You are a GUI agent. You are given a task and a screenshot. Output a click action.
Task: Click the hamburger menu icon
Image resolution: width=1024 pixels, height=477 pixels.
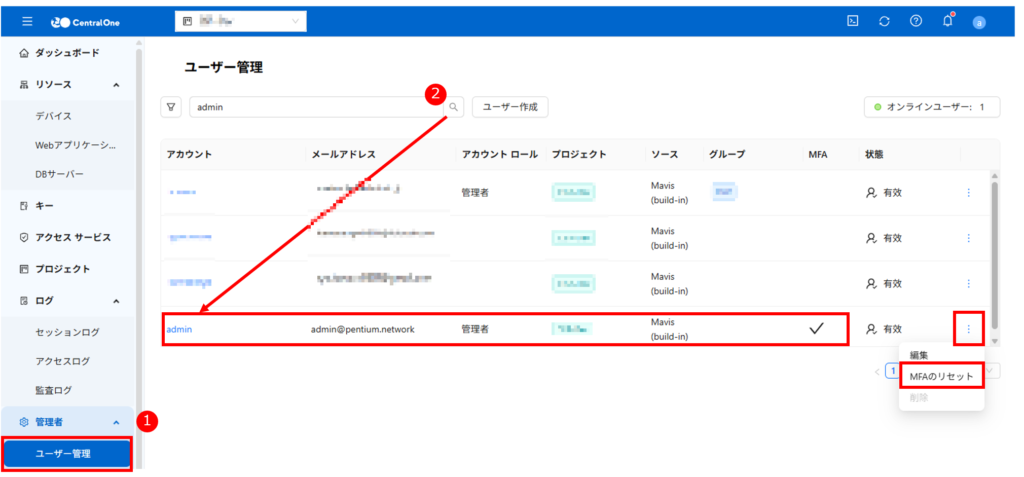point(27,21)
